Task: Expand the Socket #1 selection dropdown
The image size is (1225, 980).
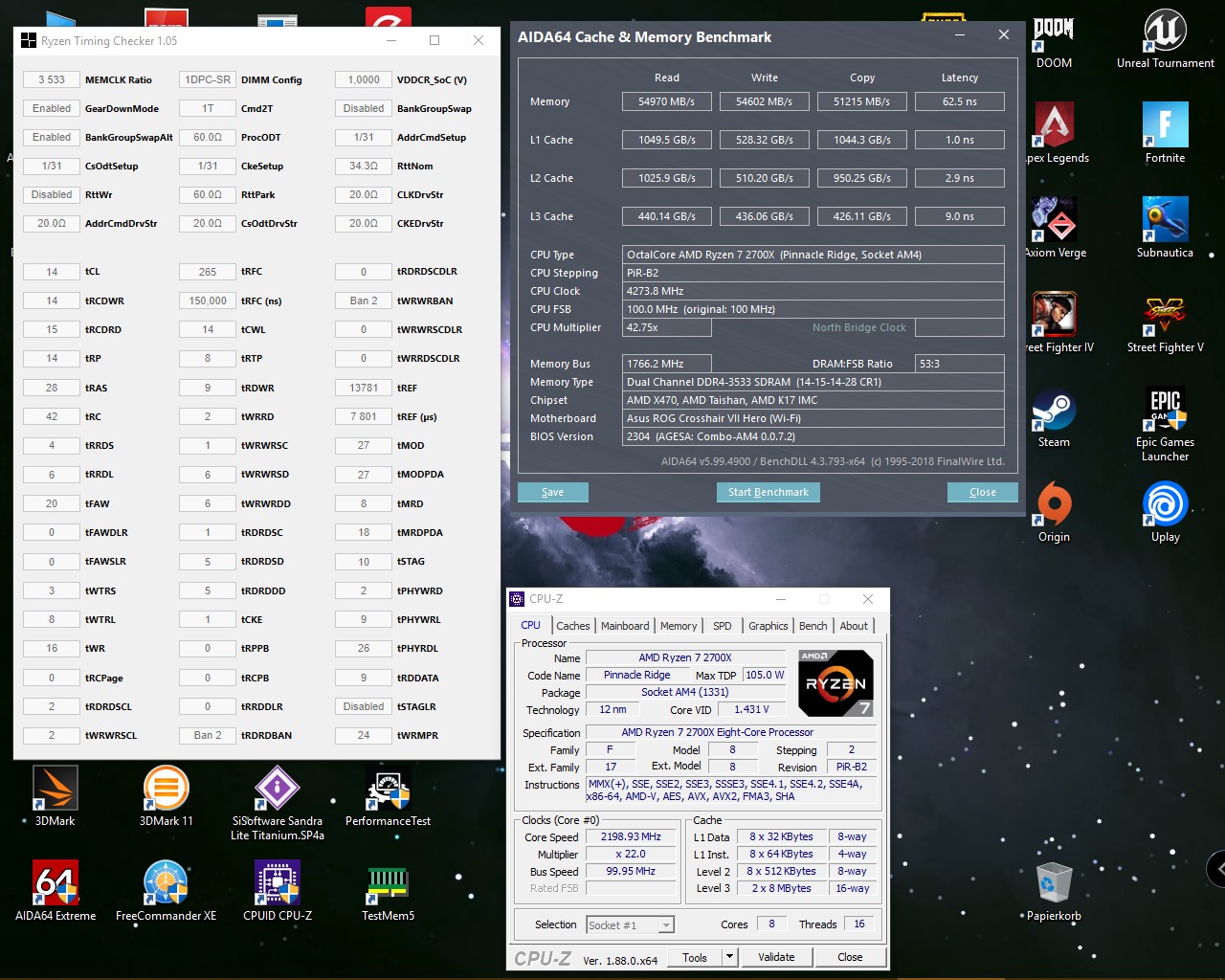Action: tap(666, 924)
